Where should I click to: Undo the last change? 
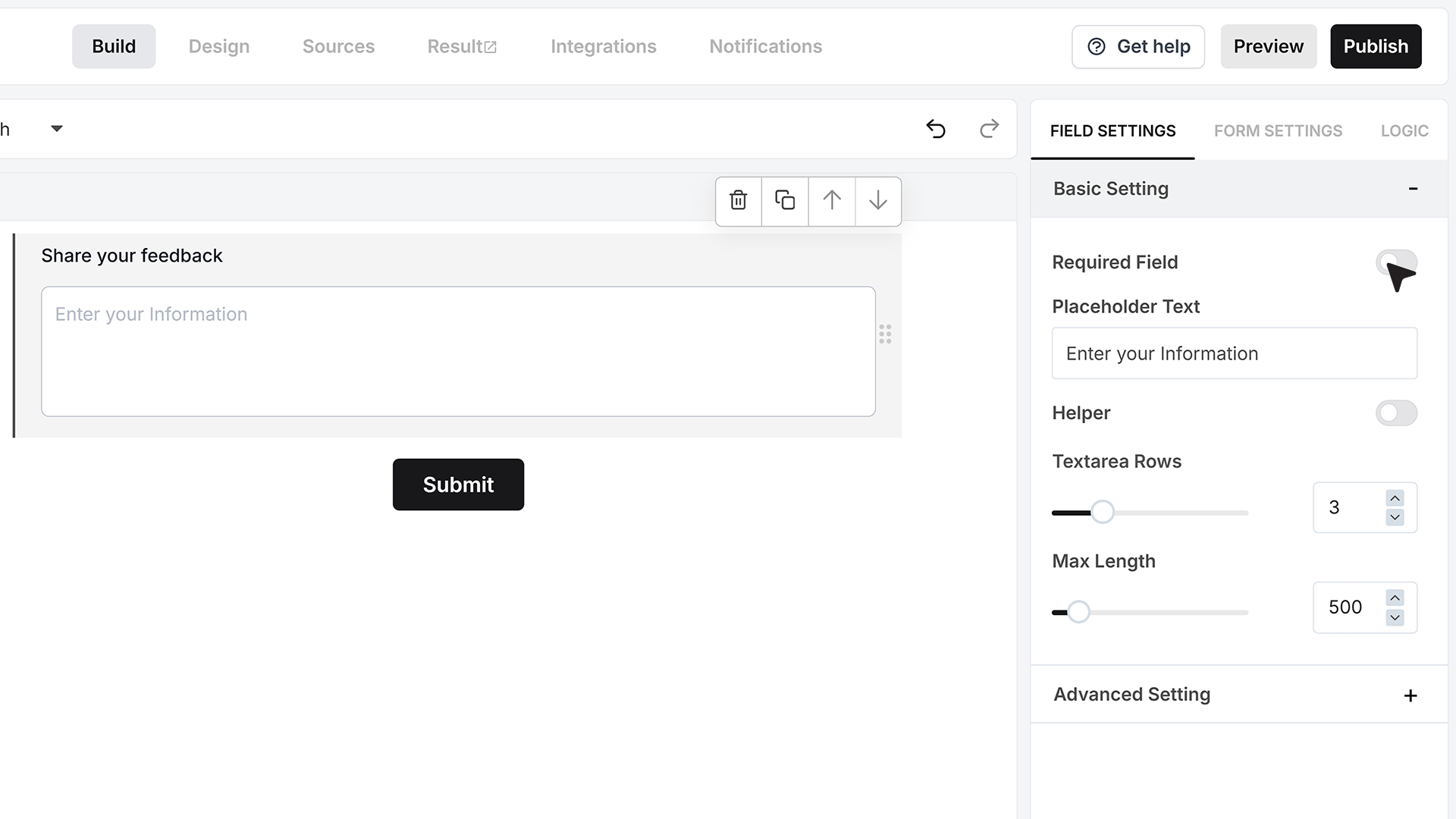pos(936,129)
